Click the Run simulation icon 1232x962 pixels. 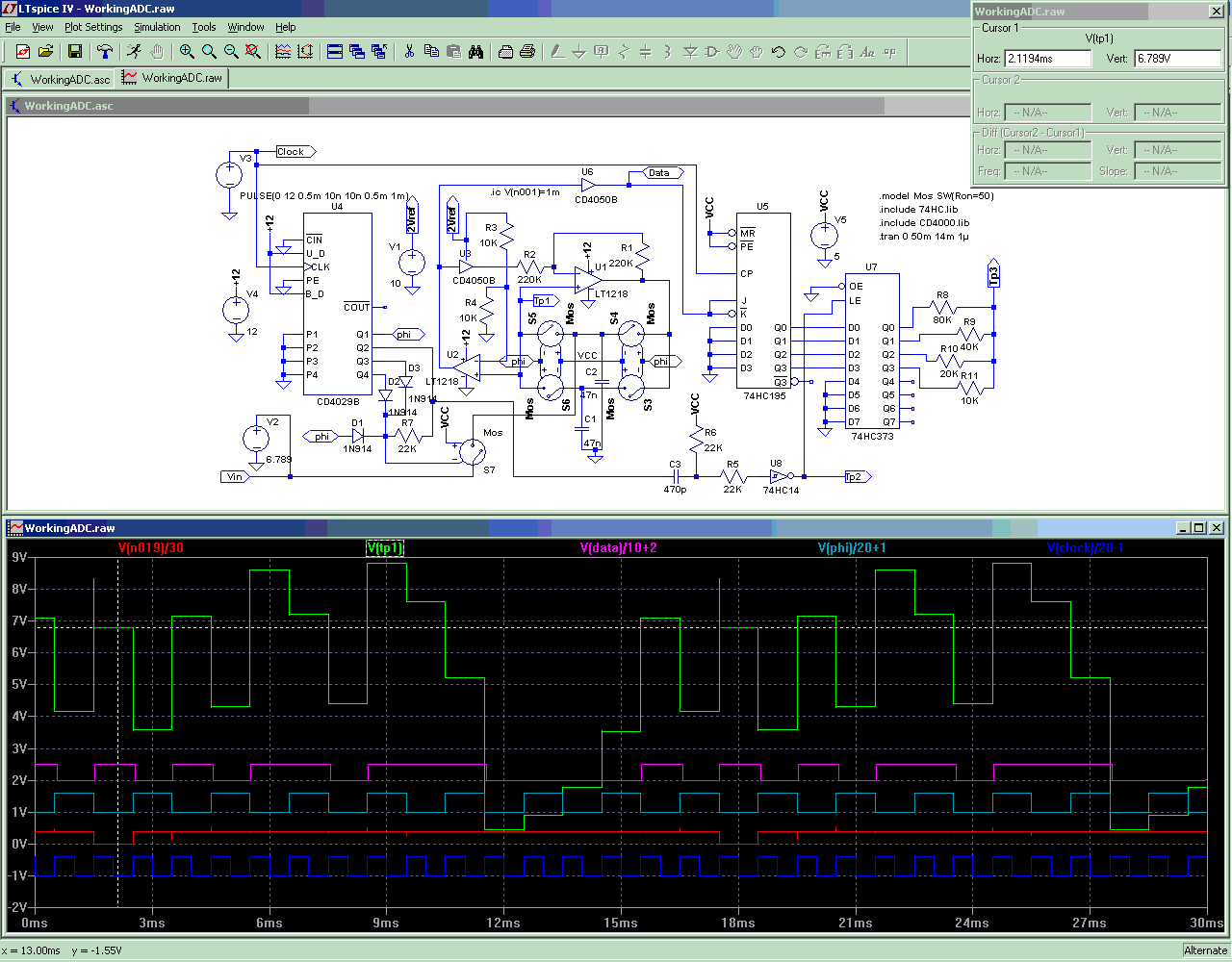pos(134,52)
